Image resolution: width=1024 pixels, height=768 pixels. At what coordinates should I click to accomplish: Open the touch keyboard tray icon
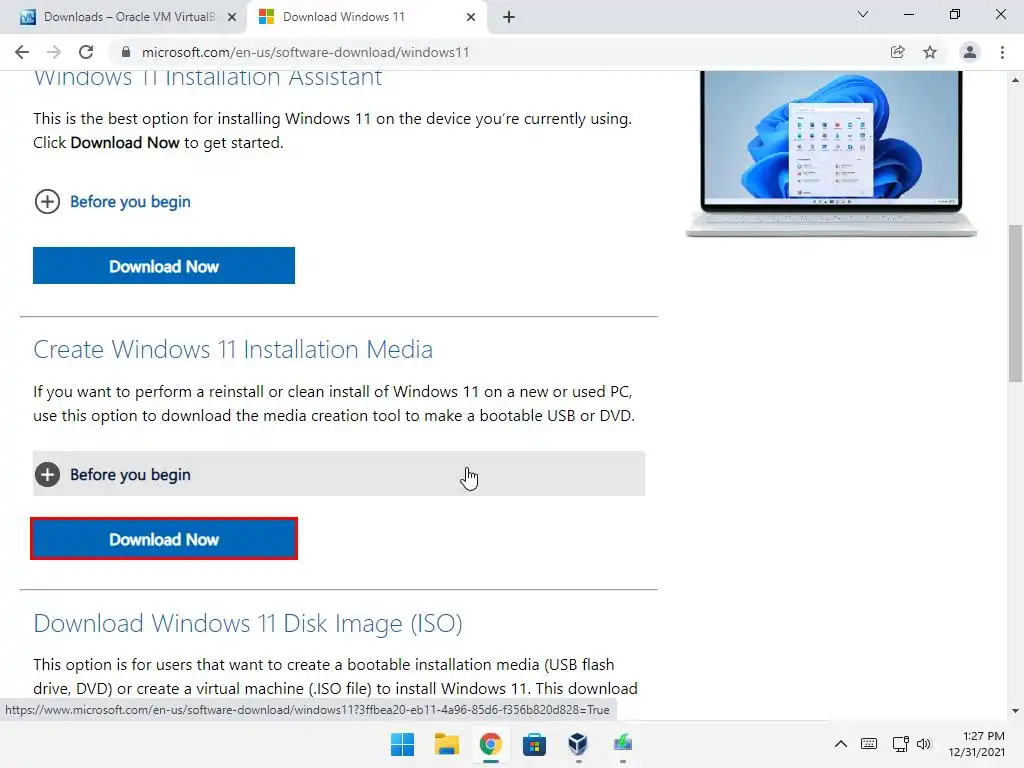click(x=869, y=744)
